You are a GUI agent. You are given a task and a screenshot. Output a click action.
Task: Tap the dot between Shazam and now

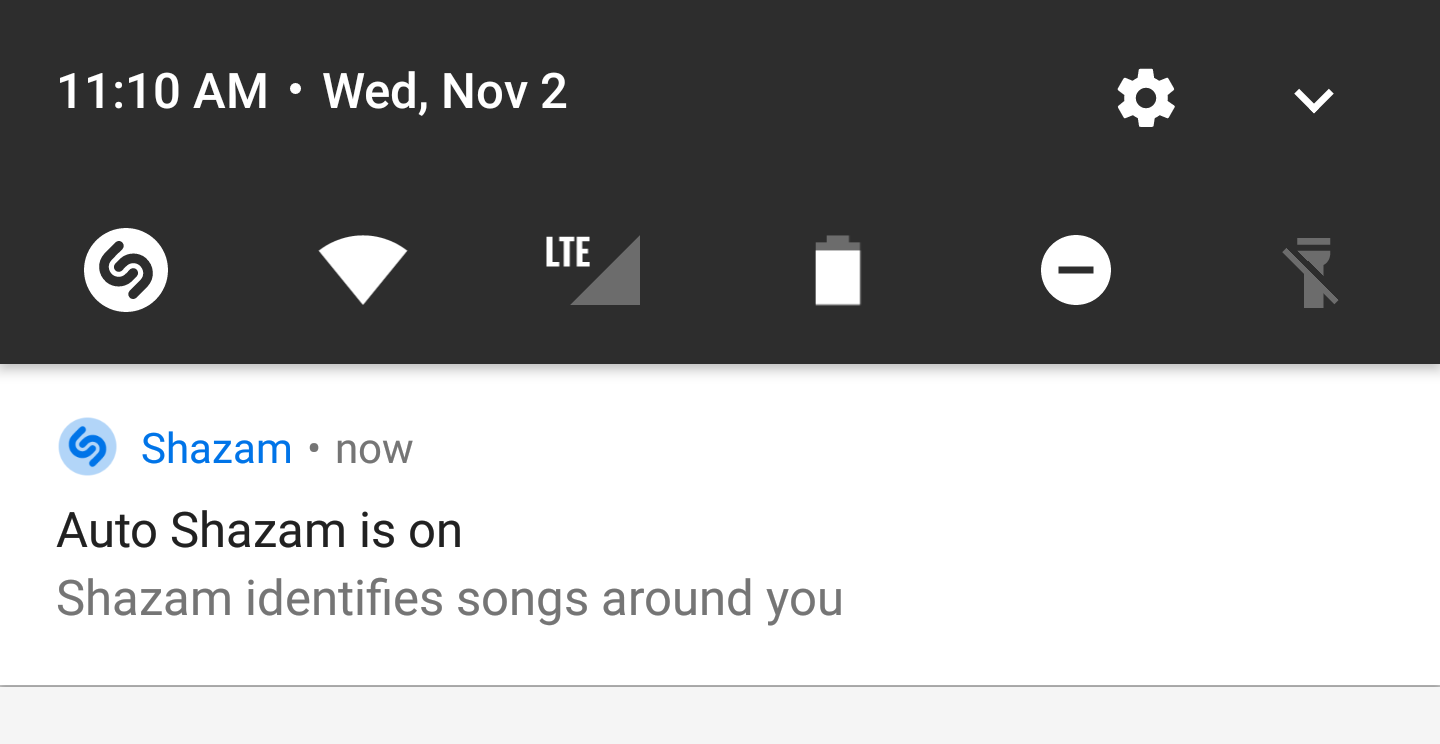click(x=314, y=449)
